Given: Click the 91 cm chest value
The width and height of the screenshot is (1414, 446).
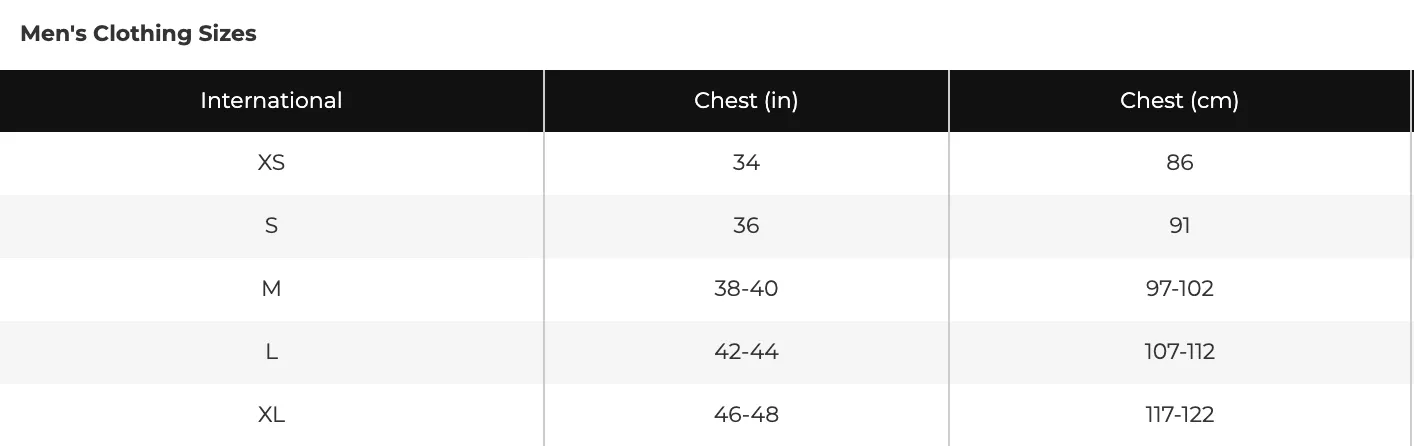Looking at the screenshot, I should pyautogui.click(x=1180, y=226).
